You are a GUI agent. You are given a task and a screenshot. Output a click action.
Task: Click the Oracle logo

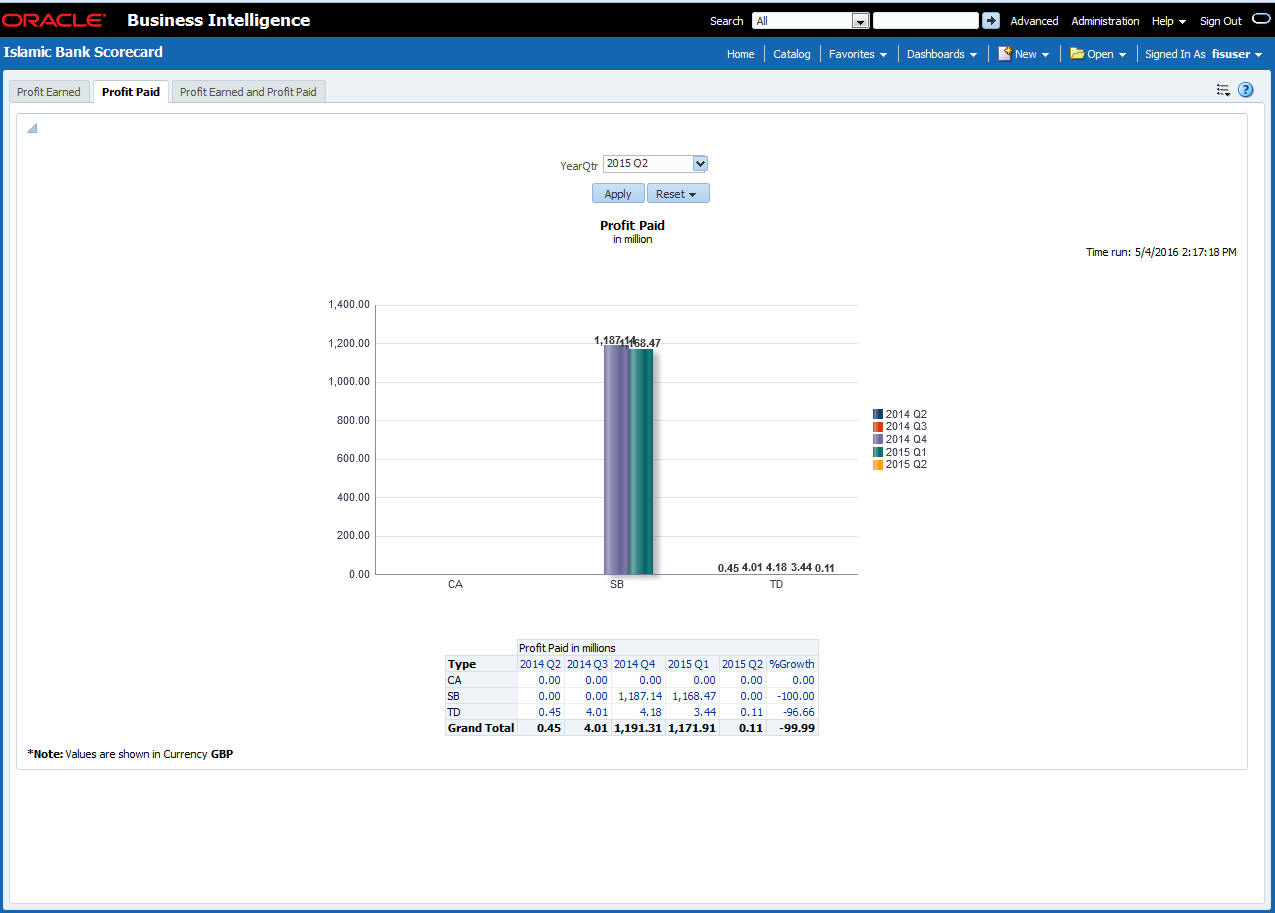[x=54, y=20]
